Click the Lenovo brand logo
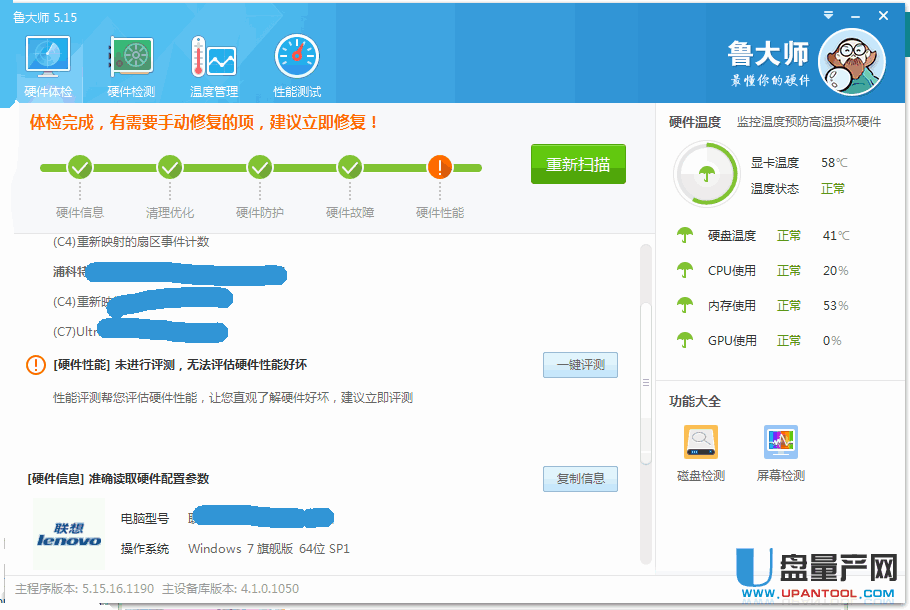 [x=69, y=534]
